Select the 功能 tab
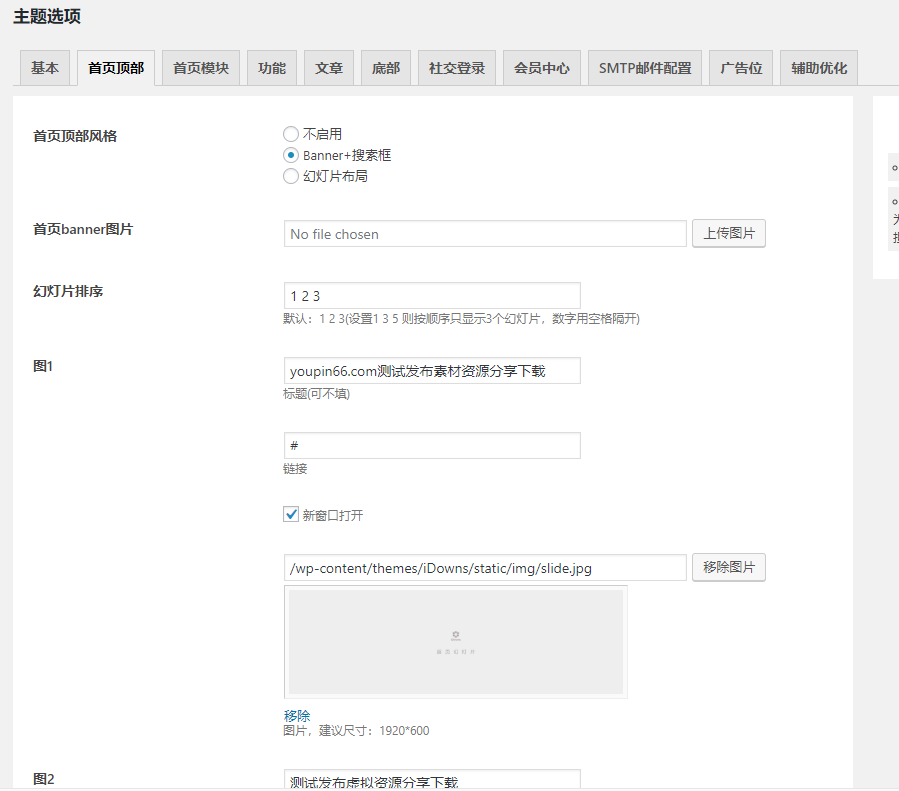The height and width of the screenshot is (791, 899). tap(271, 67)
